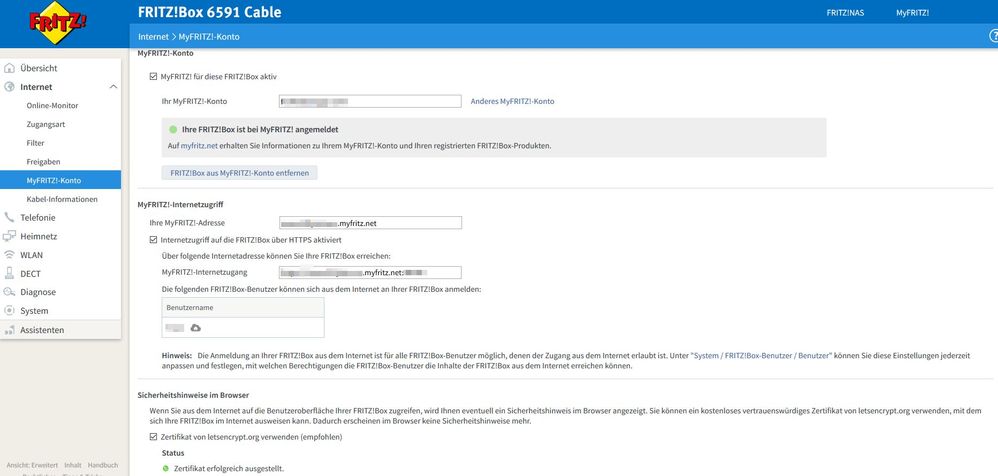Image resolution: width=998 pixels, height=476 pixels.
Task: Collapse the Internet menu chevron
Action: 113,87
